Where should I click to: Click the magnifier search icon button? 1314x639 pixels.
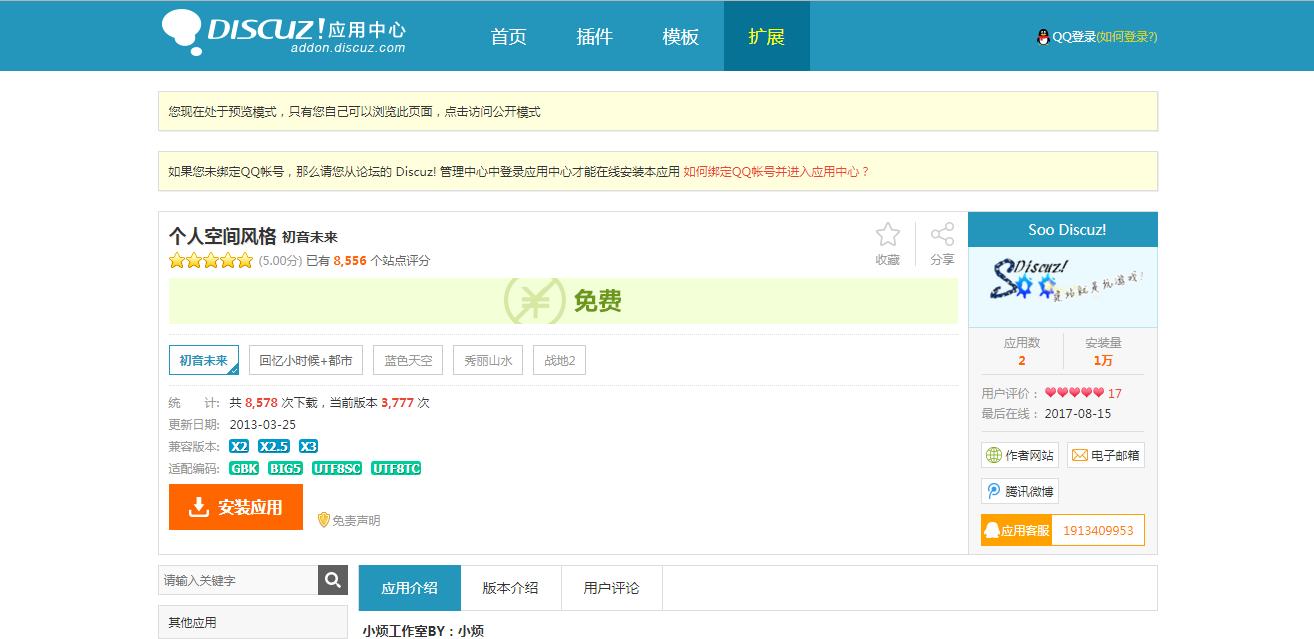(333, 580)
